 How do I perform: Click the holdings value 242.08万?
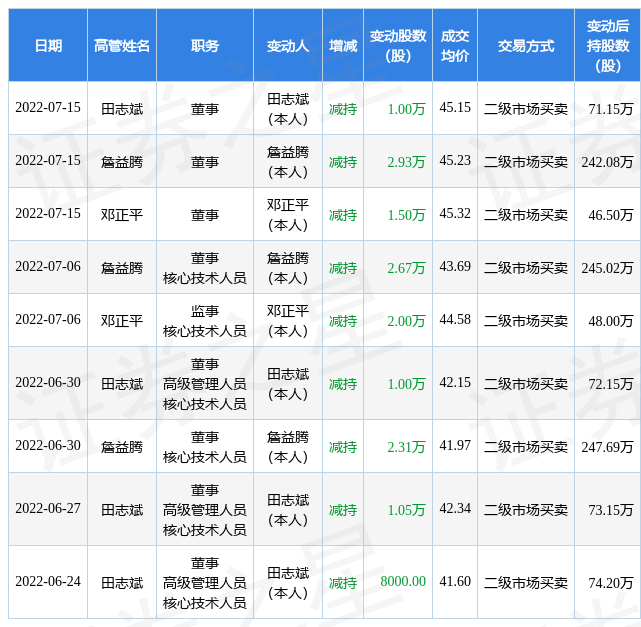tap(607, 162)
